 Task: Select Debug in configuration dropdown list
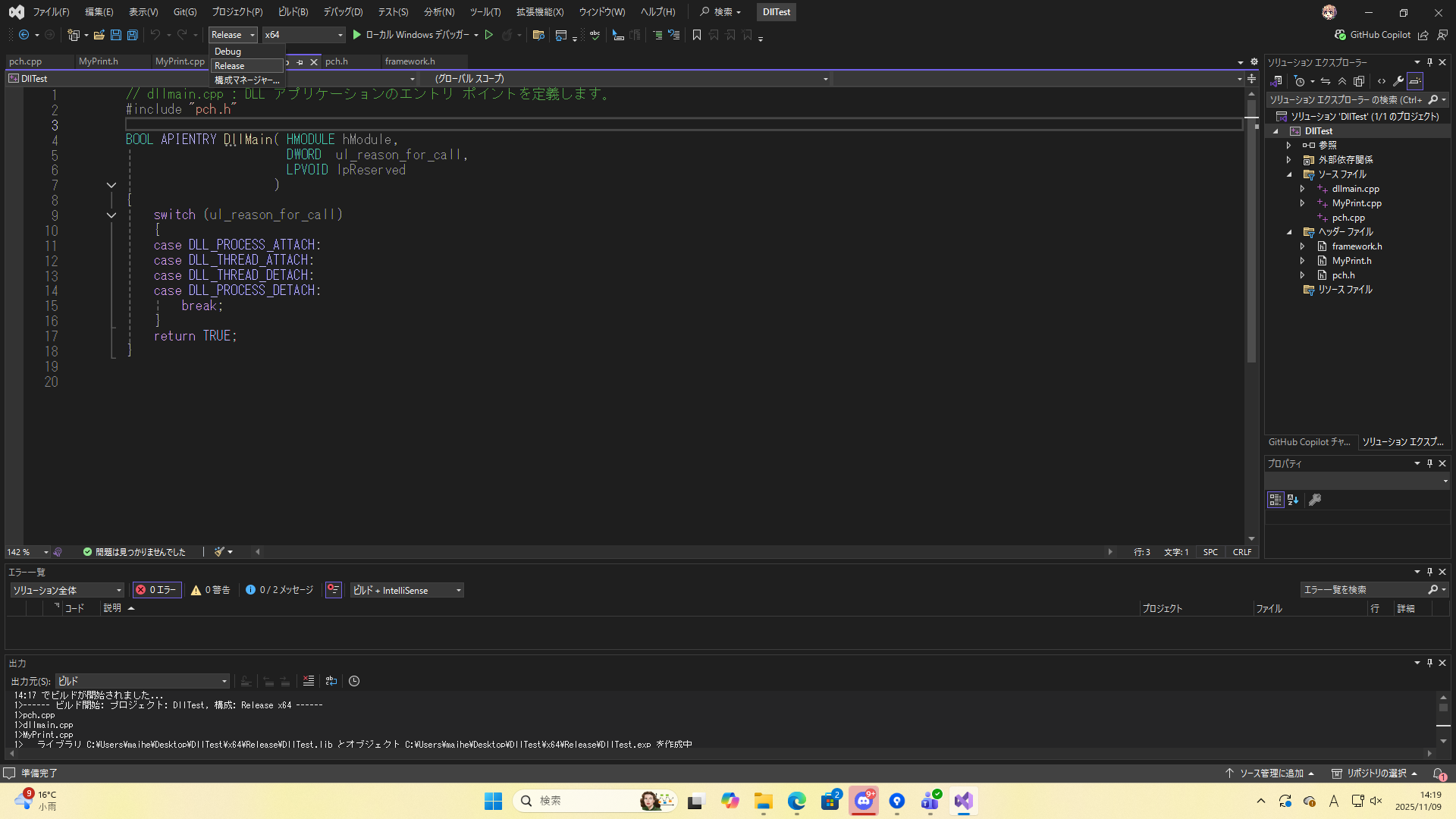point(227,52)
